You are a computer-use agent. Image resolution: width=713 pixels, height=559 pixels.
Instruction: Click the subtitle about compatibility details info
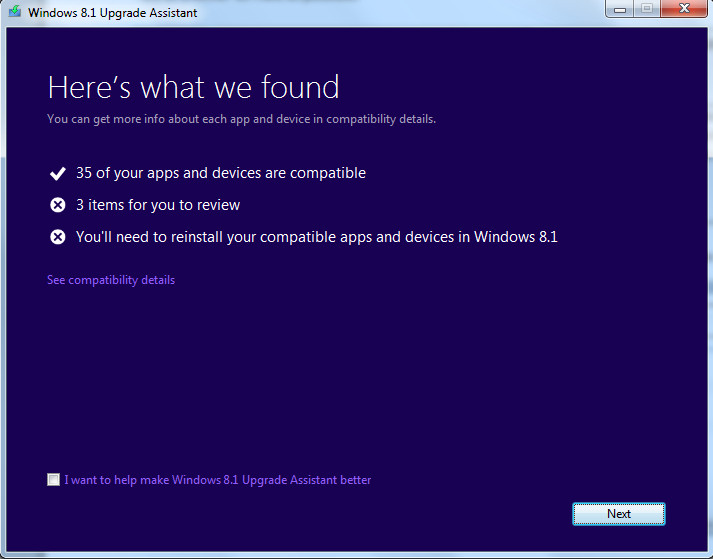241,119
